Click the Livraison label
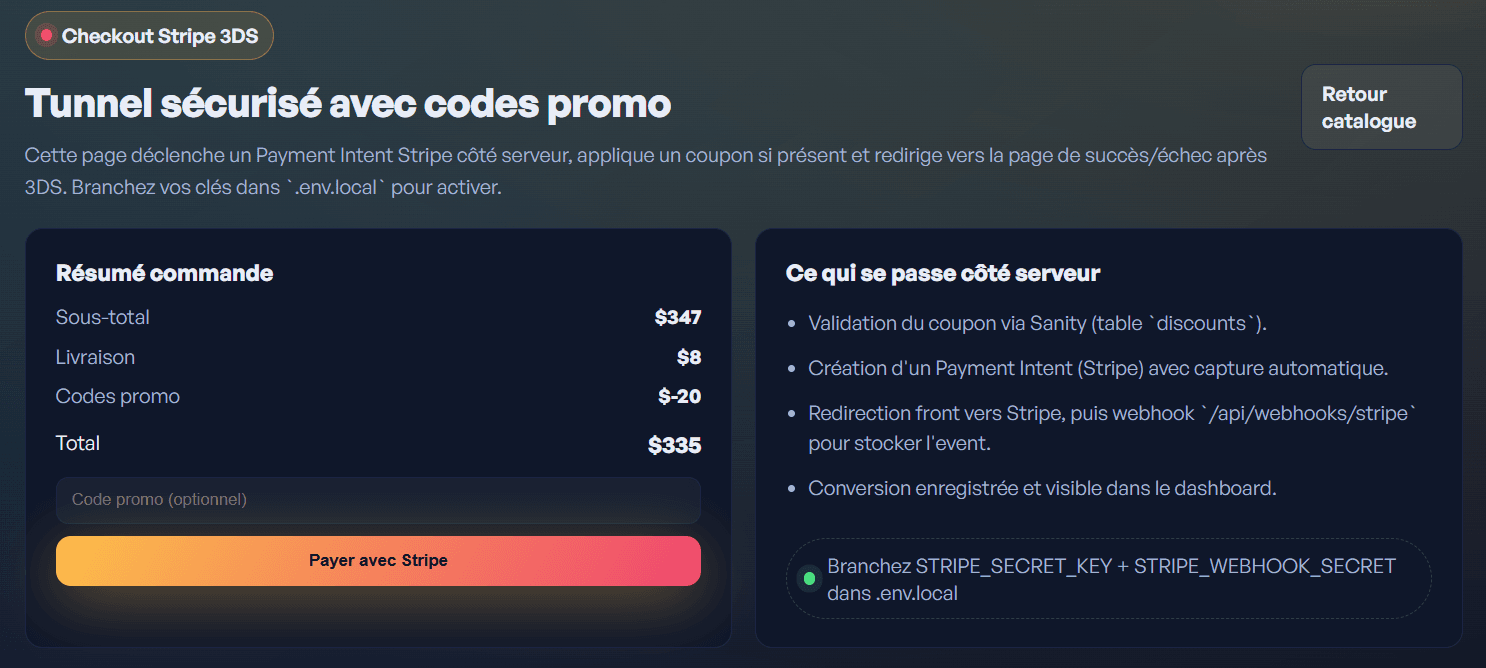The height and width of the screenshot is (668, 1486). click(95, 357)
